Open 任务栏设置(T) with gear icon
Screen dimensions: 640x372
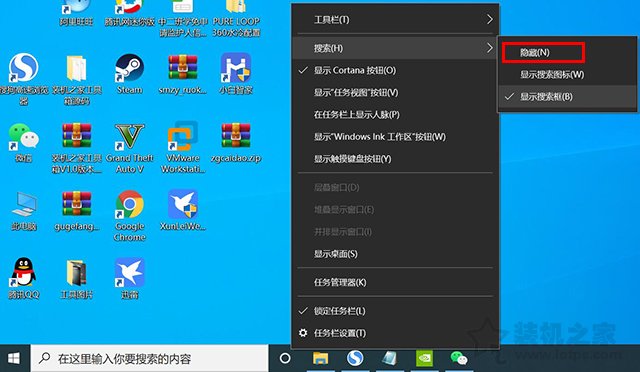[395, 333]
